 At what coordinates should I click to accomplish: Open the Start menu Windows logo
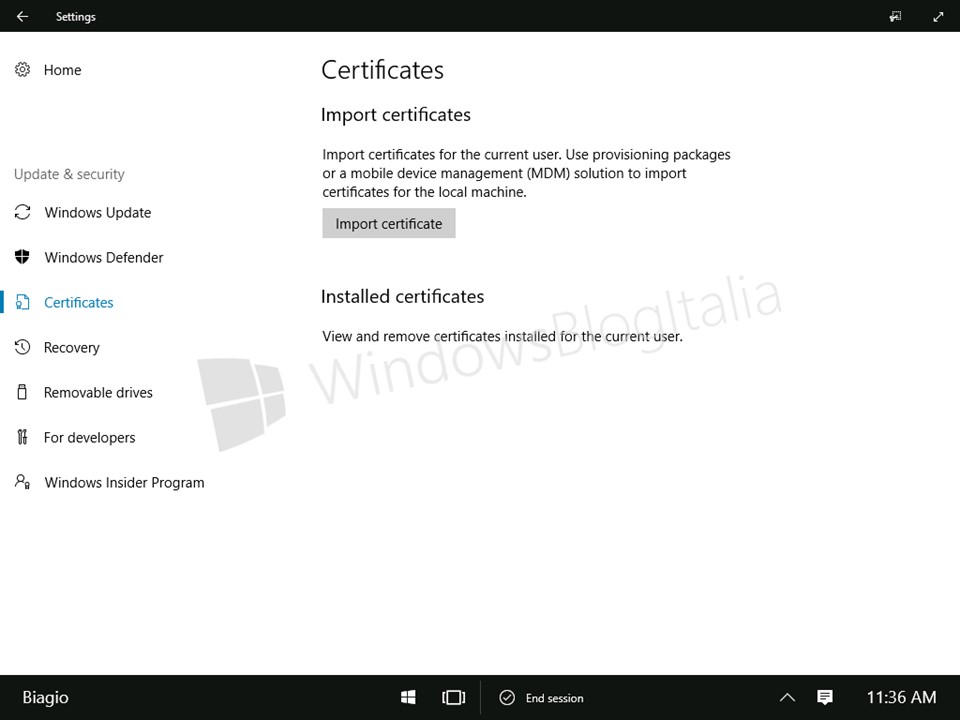click(408, 697)
